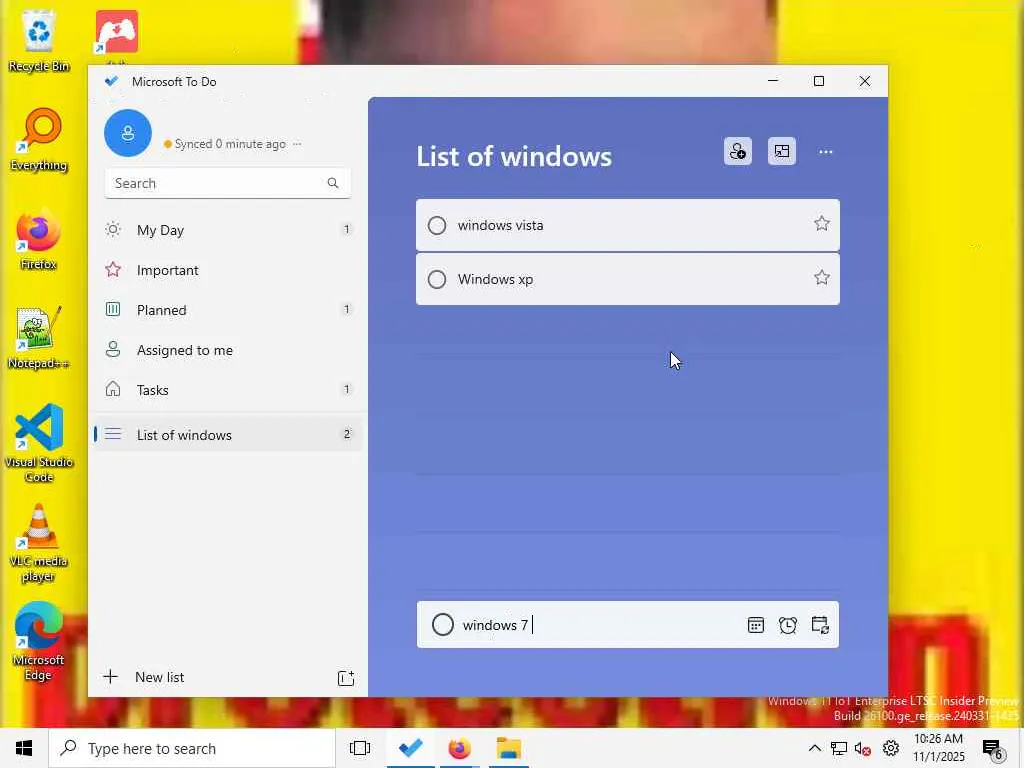
Task: Open Firefox desktop shortcut
Action: point(38,239)
